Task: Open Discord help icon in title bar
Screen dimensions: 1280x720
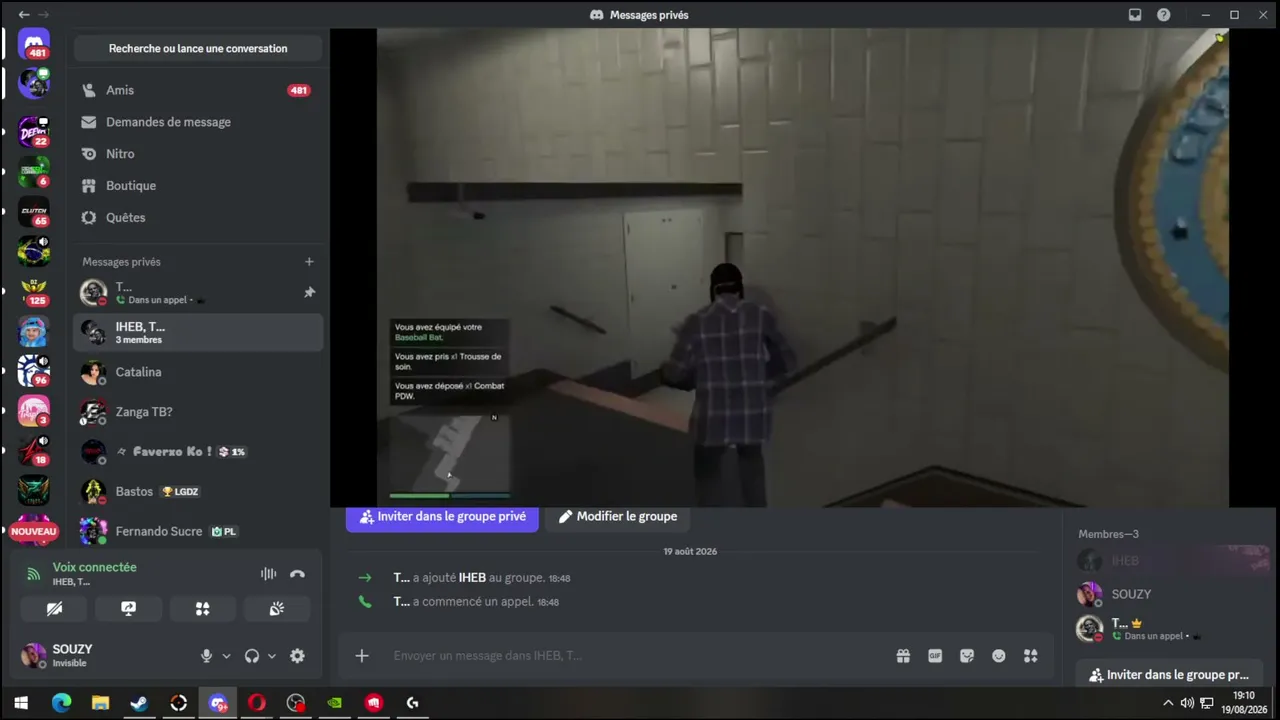Action: click(1164, 15)
